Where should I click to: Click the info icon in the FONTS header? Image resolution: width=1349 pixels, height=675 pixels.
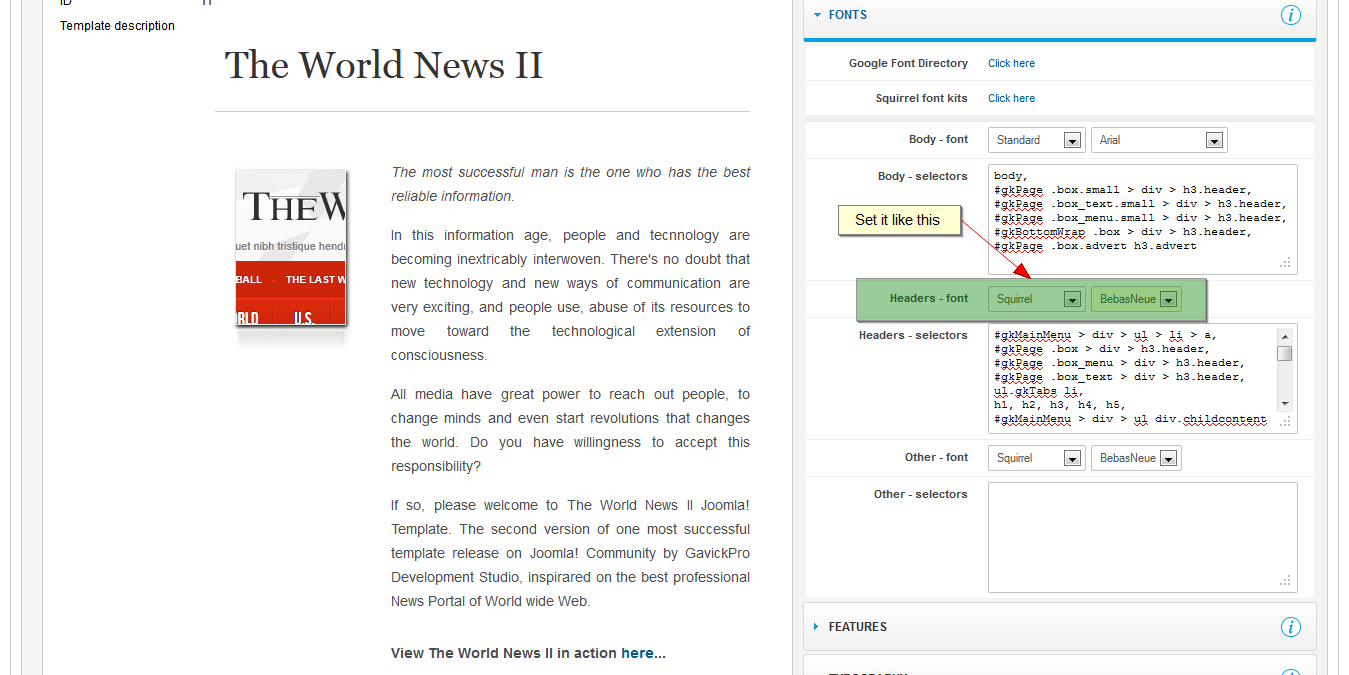click(x=1291, y=15)
